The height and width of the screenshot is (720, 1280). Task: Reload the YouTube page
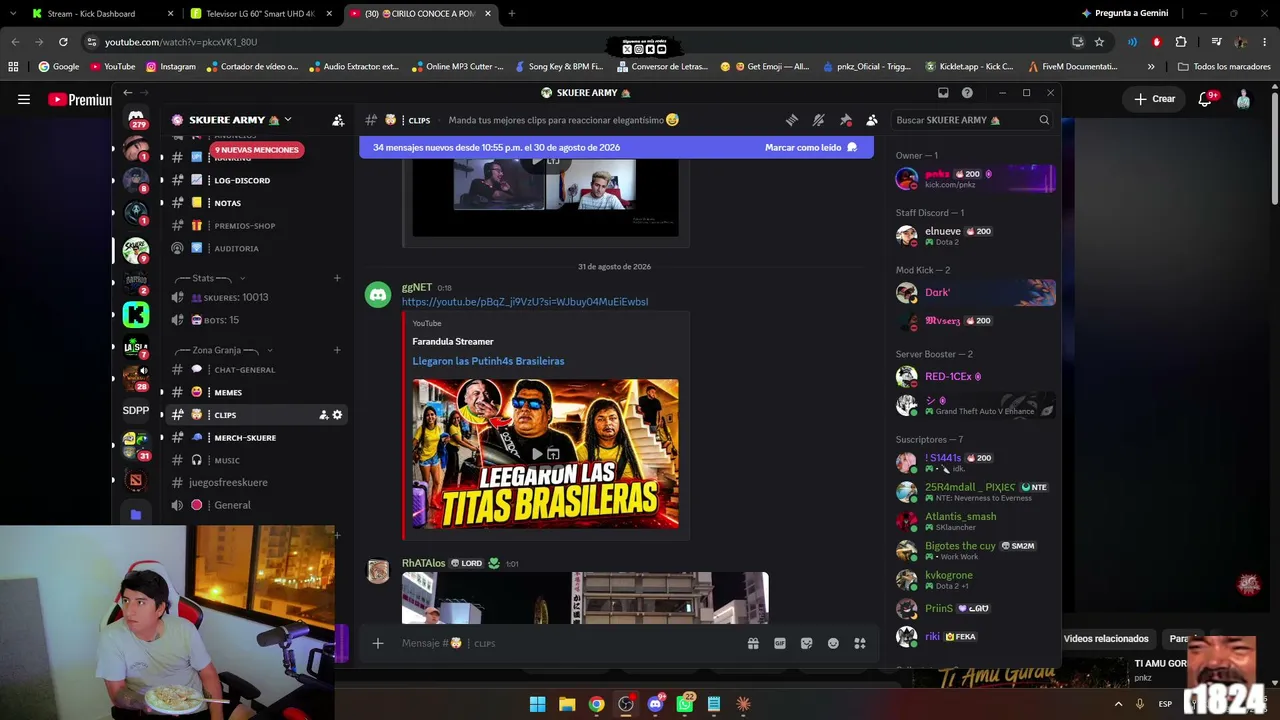(63, 42)
